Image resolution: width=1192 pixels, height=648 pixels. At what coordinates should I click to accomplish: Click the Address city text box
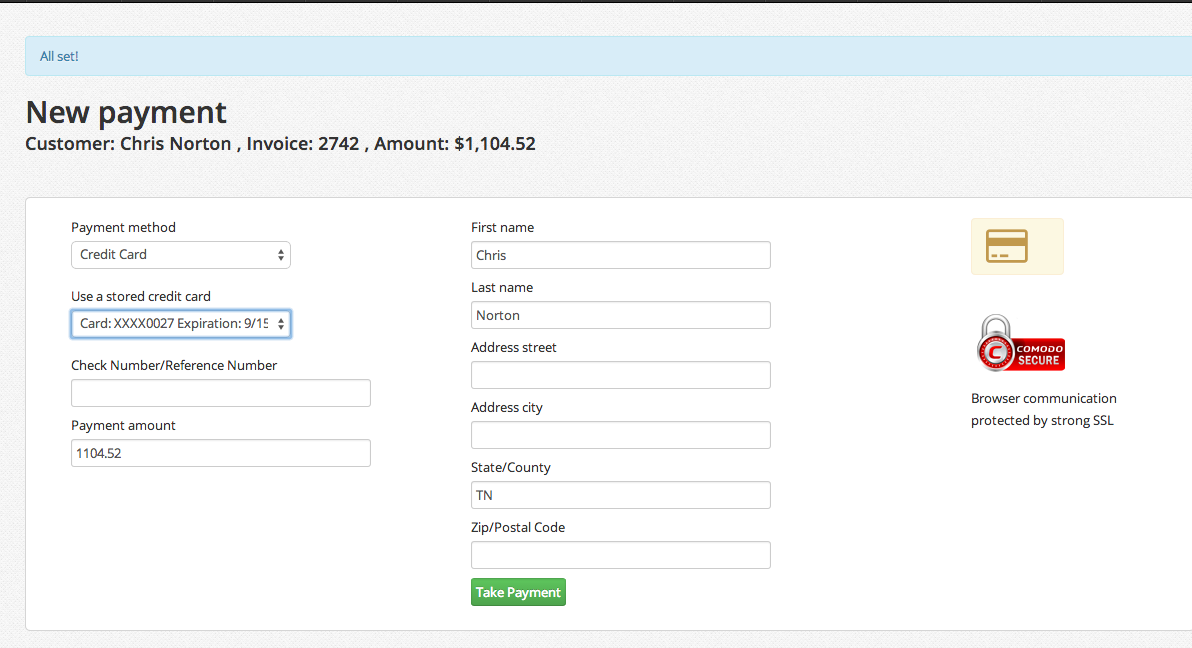coord(620,435)
